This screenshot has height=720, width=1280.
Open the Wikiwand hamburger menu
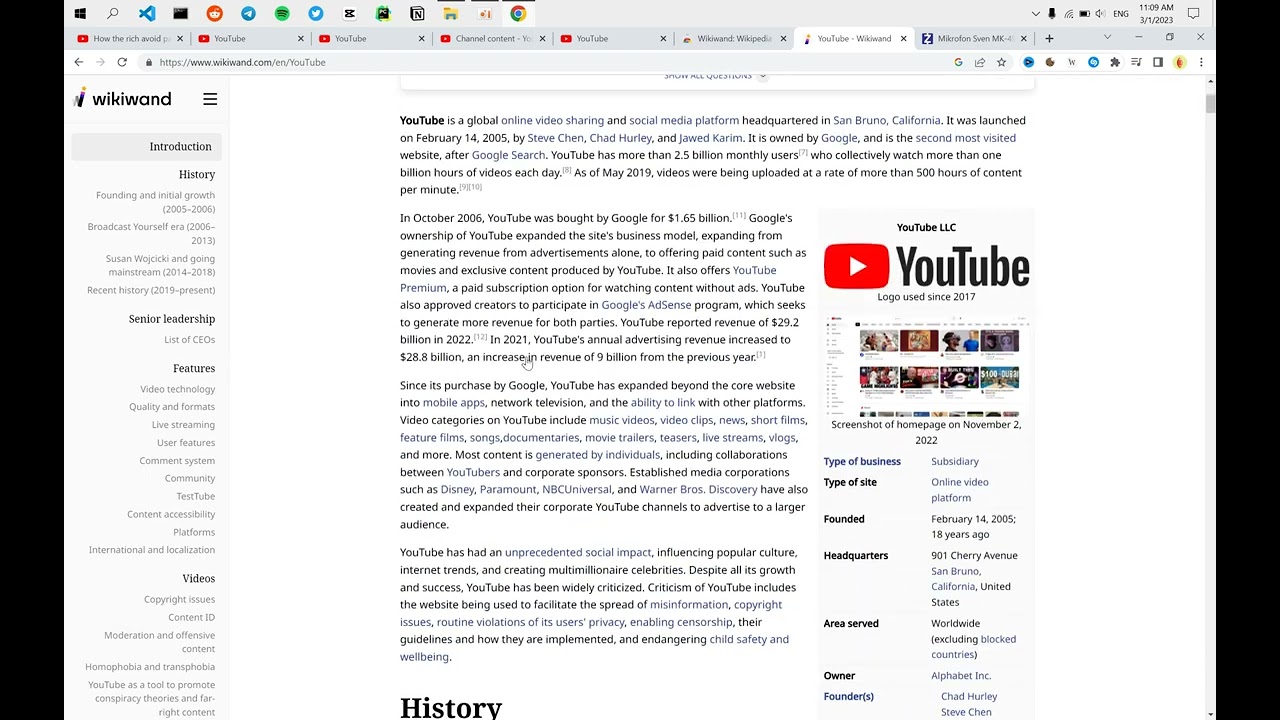(210, 99)
